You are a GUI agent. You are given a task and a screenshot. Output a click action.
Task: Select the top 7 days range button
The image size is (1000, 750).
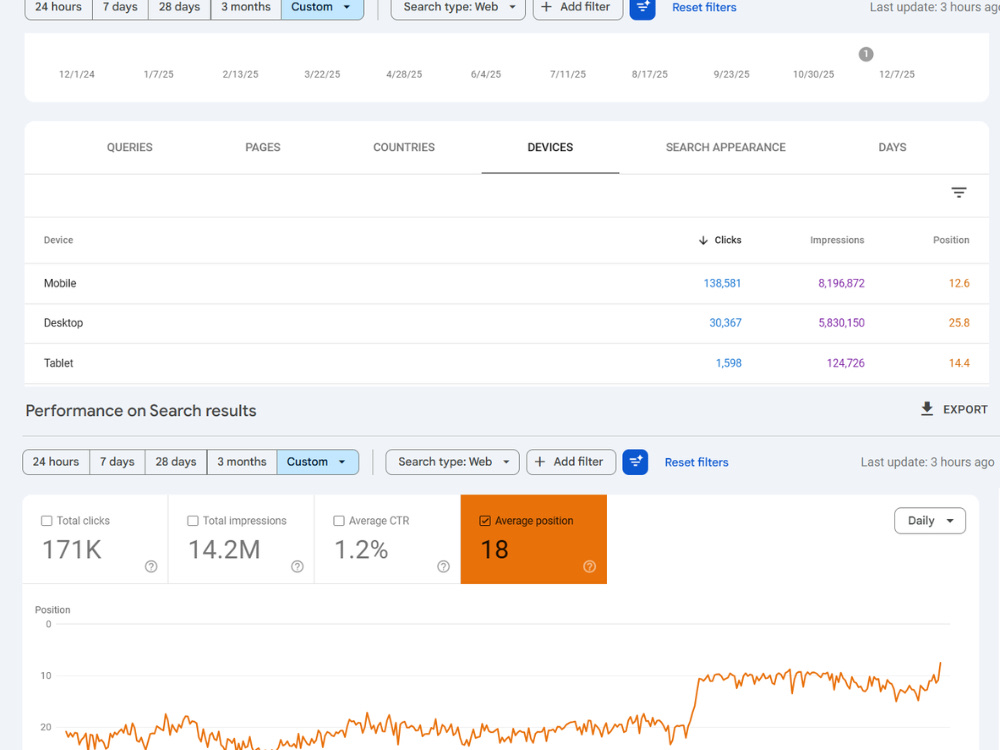tap(120, 8)
